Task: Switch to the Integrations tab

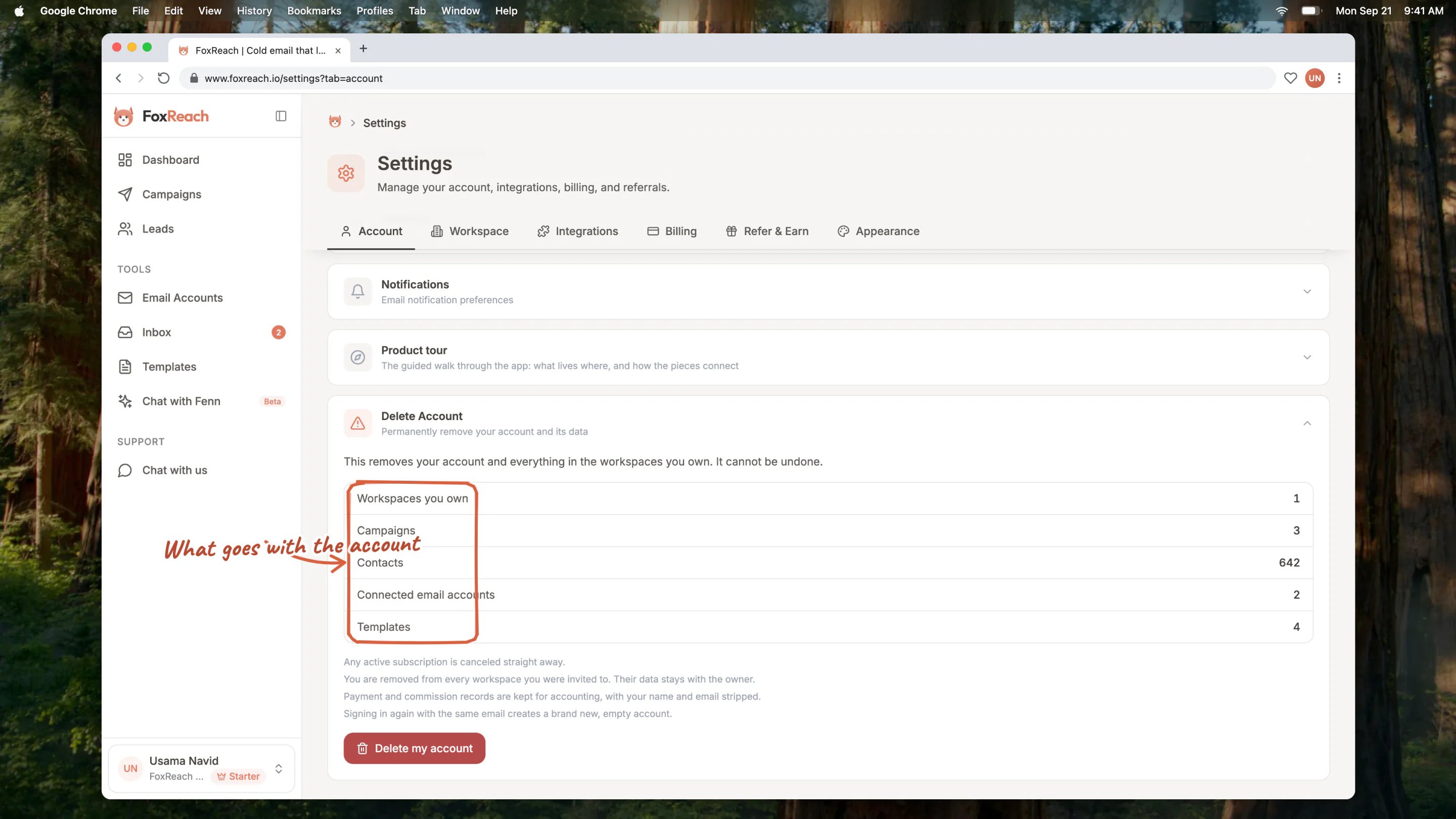Action: tap(578, 231)
